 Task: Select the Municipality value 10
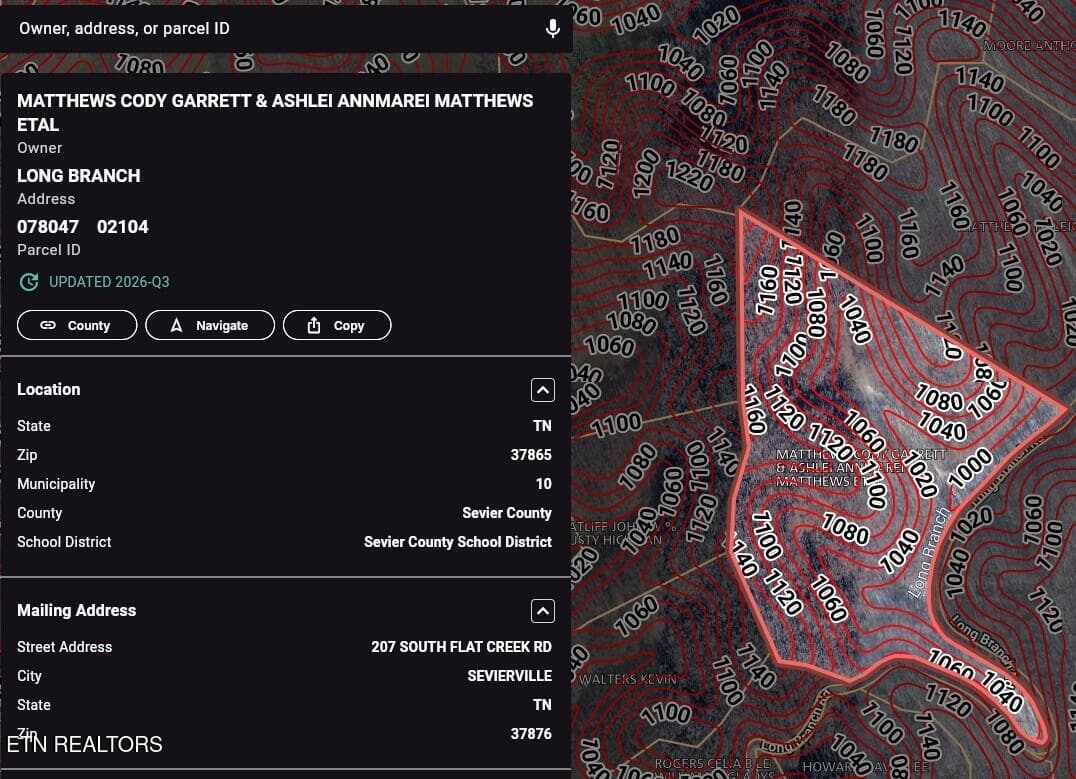(543, 484)
